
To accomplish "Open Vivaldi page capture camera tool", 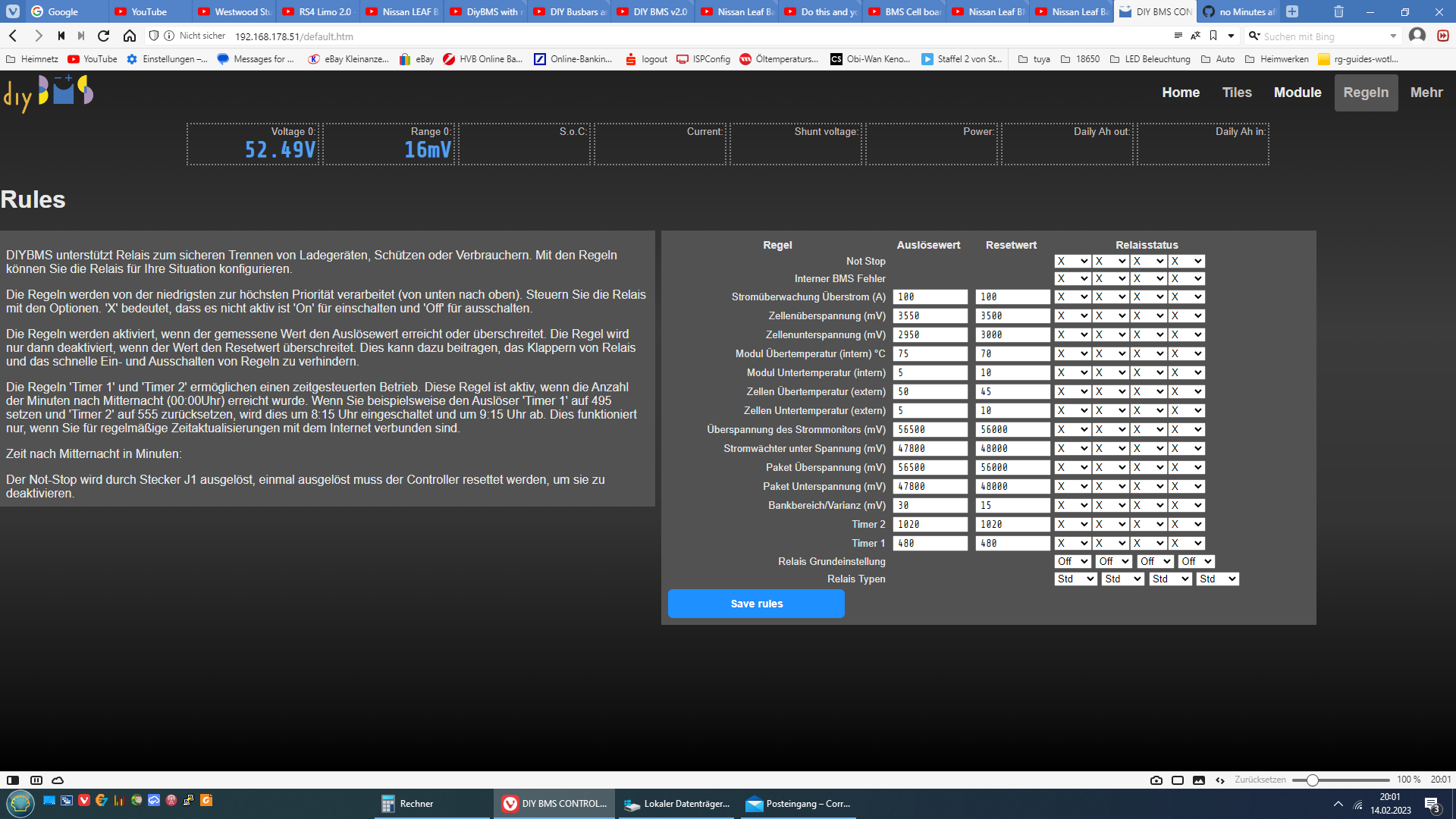I will [1156, 780].
